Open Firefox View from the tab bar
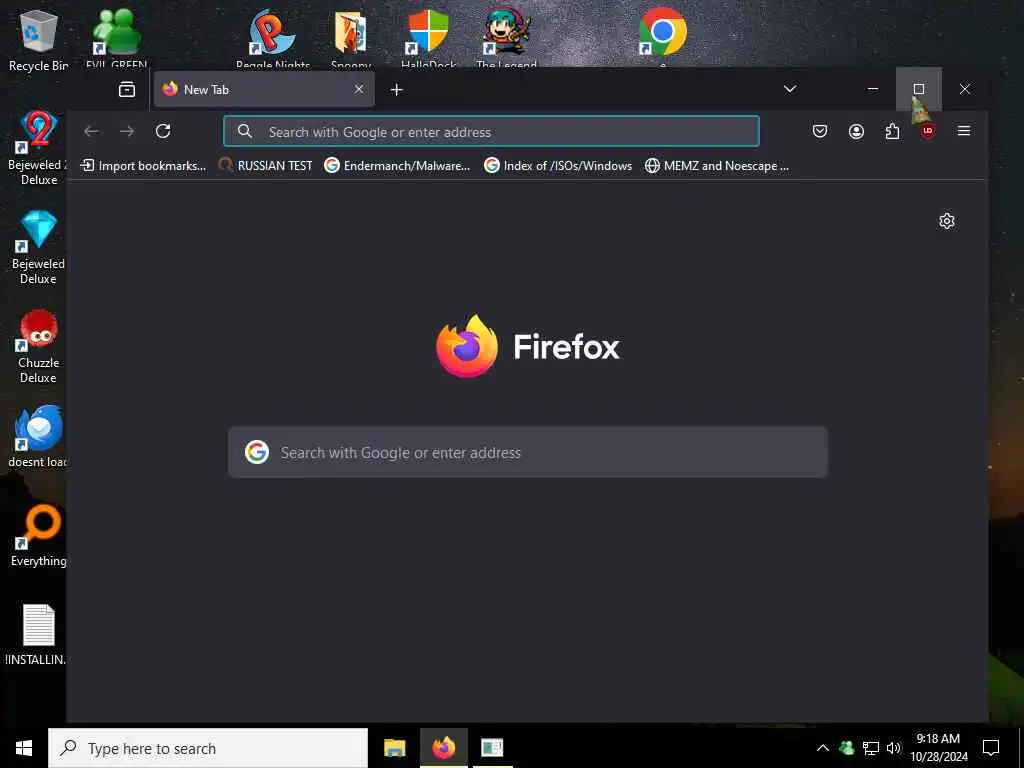The height and width of the screenshot is (768, 1024). click(127, 89)
